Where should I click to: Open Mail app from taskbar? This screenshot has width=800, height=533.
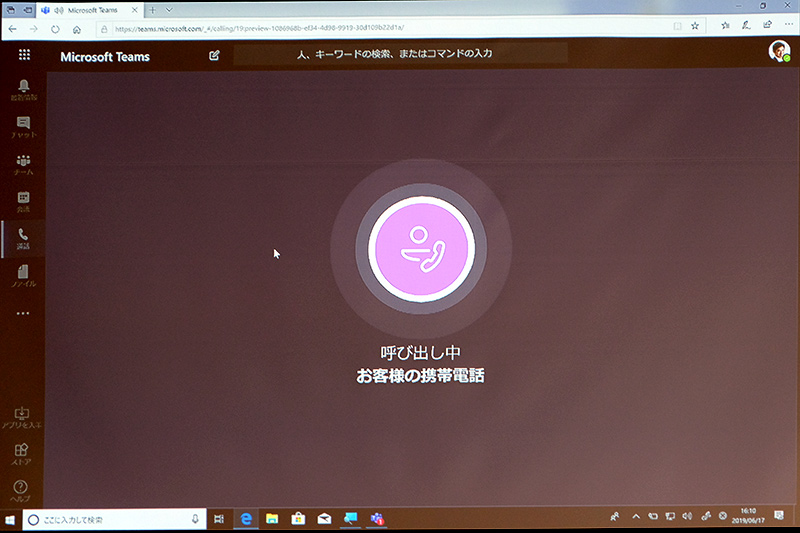tap(324, 519)
